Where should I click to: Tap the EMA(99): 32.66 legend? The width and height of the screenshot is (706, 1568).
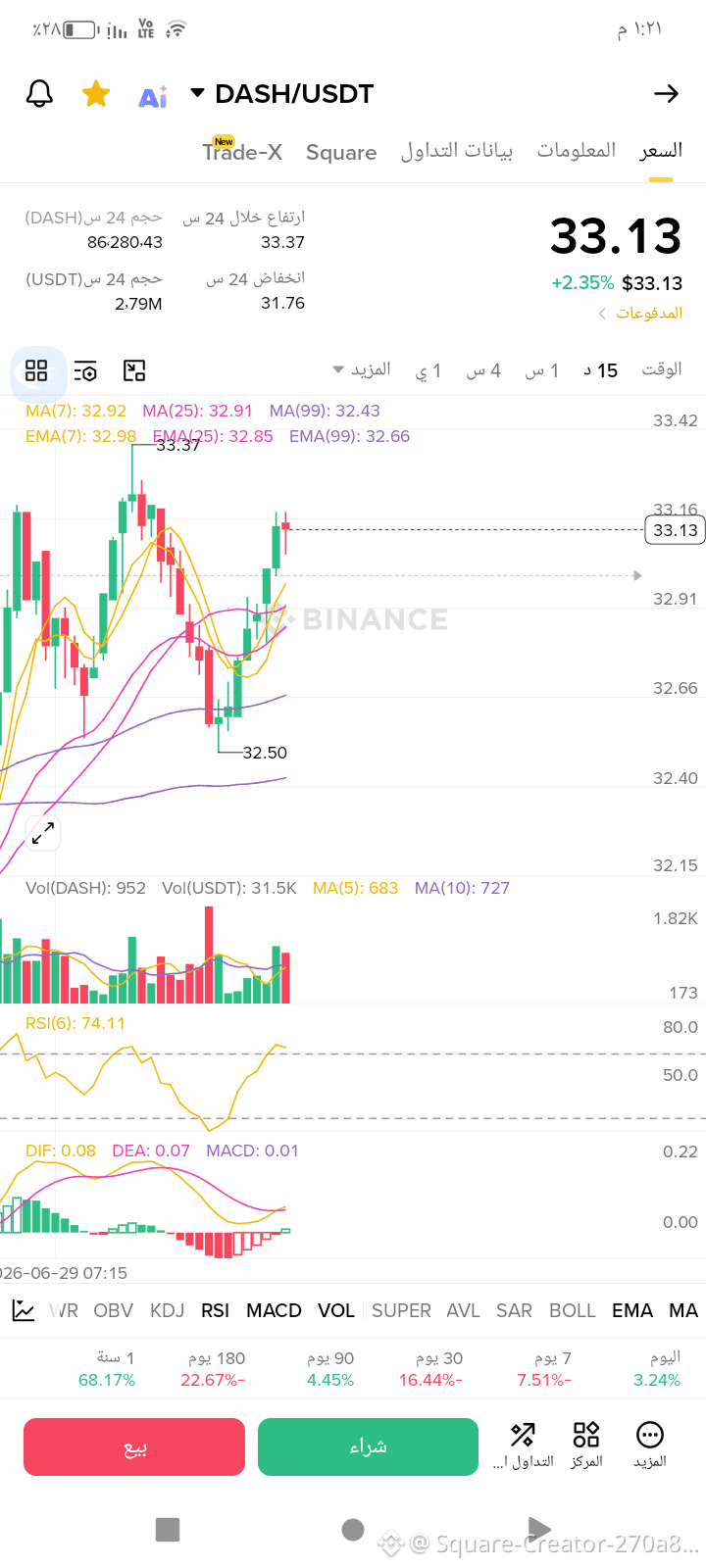350,436
